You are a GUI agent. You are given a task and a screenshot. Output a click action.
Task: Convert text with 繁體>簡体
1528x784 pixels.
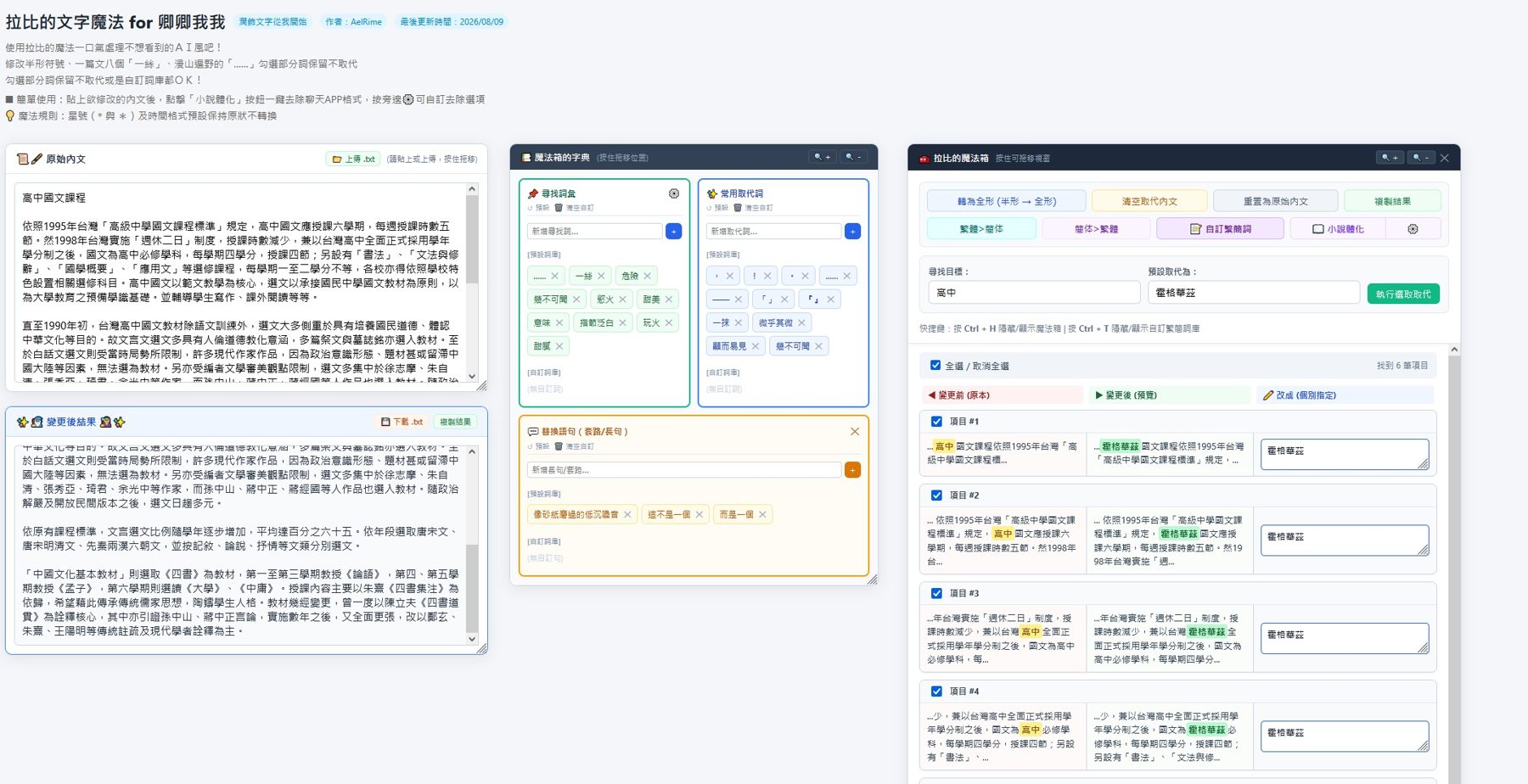[x=981, y=229]
